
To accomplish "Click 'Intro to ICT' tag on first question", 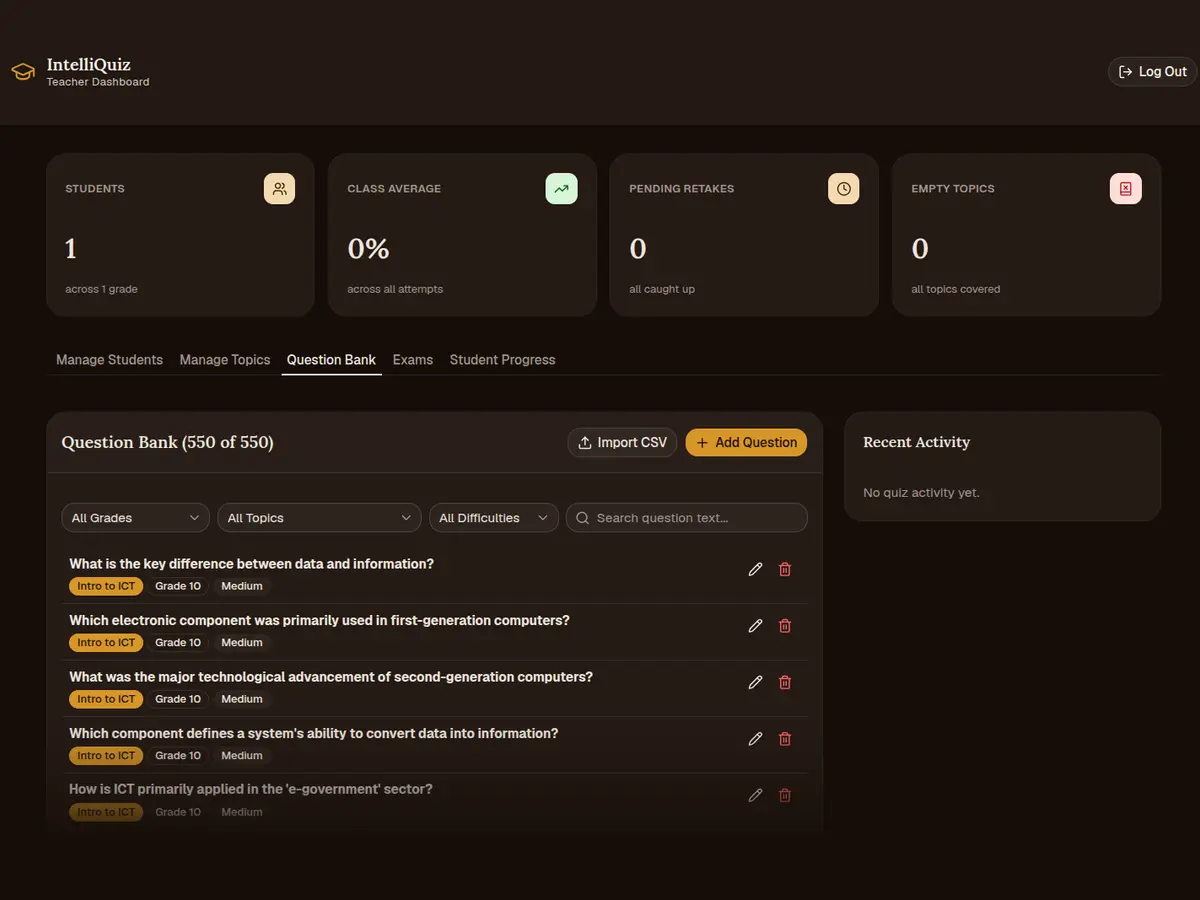I will pos(106,586).
